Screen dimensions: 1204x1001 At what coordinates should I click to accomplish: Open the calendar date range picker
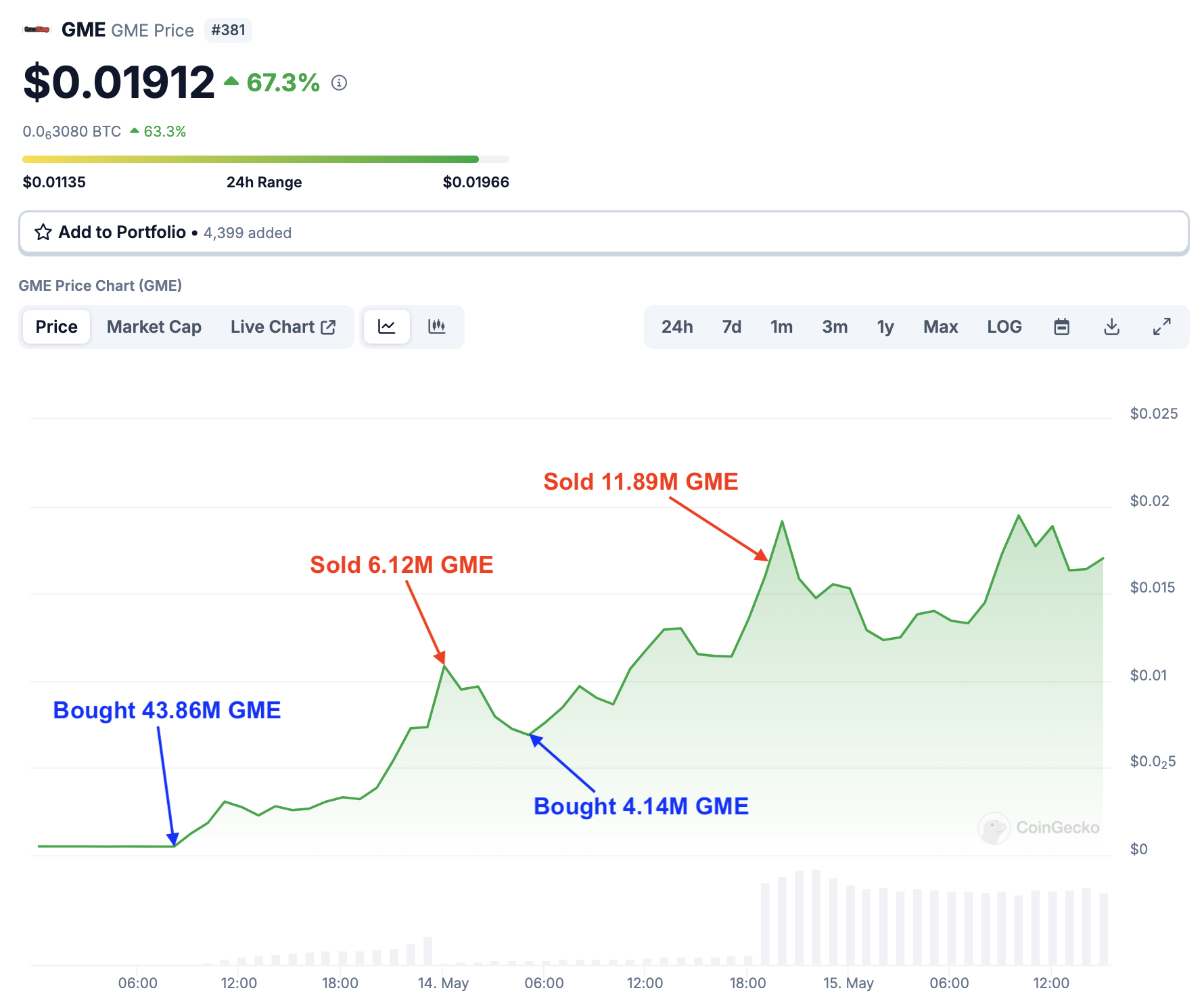(1061, 327)
